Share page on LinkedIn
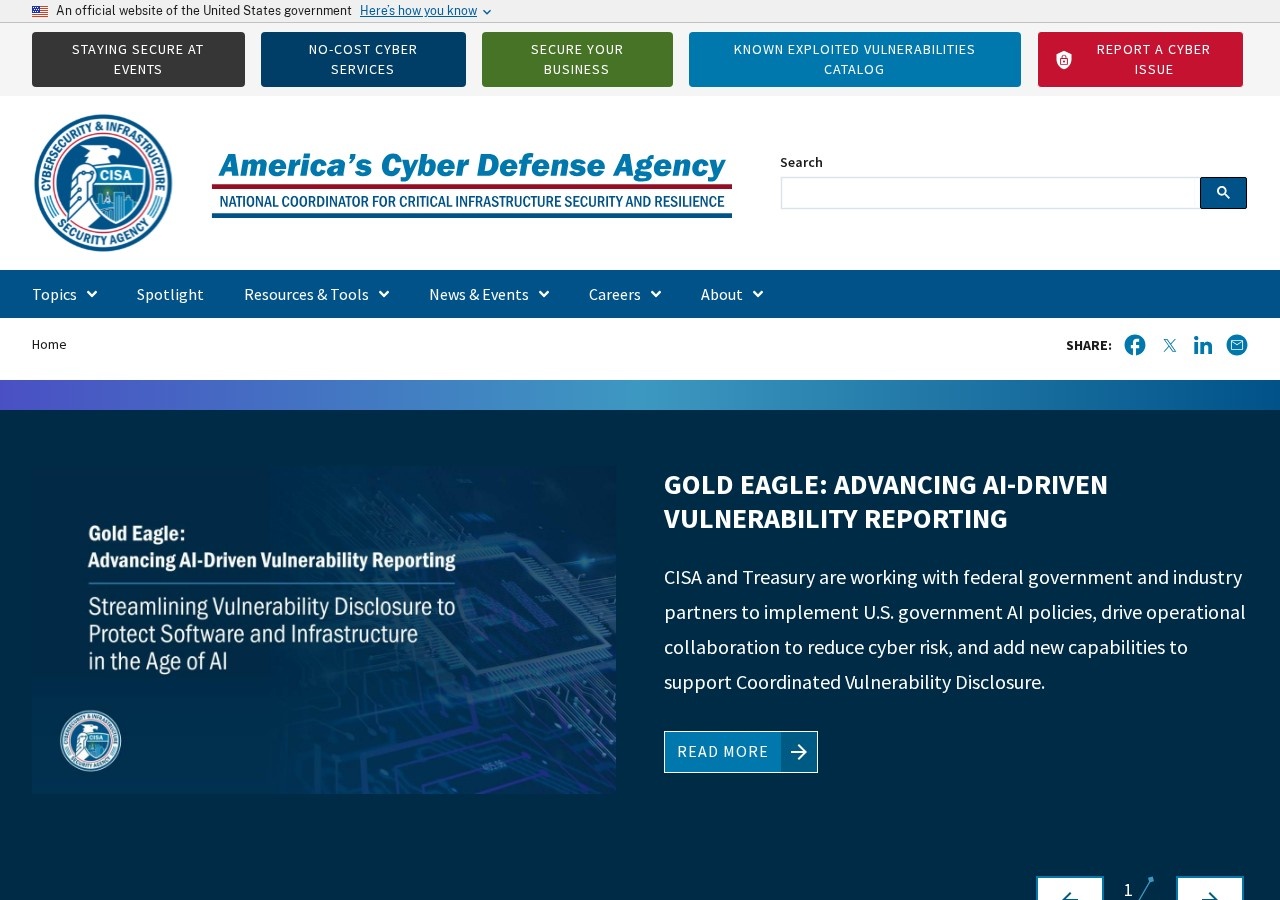1280x900 pixels. pyautogui.click(x=1203, y=345)
